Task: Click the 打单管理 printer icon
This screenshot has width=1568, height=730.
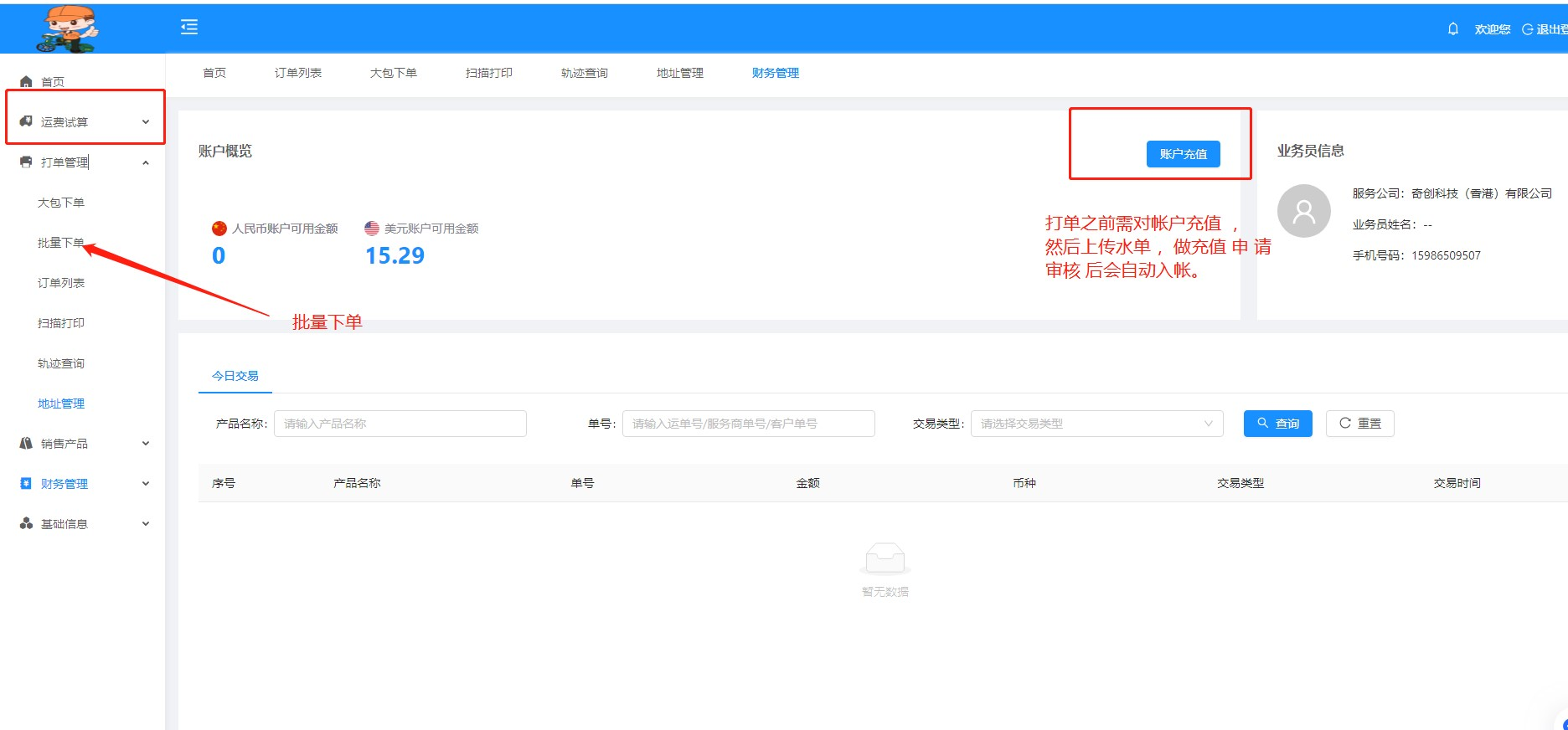Action: [x=26, y=162]
